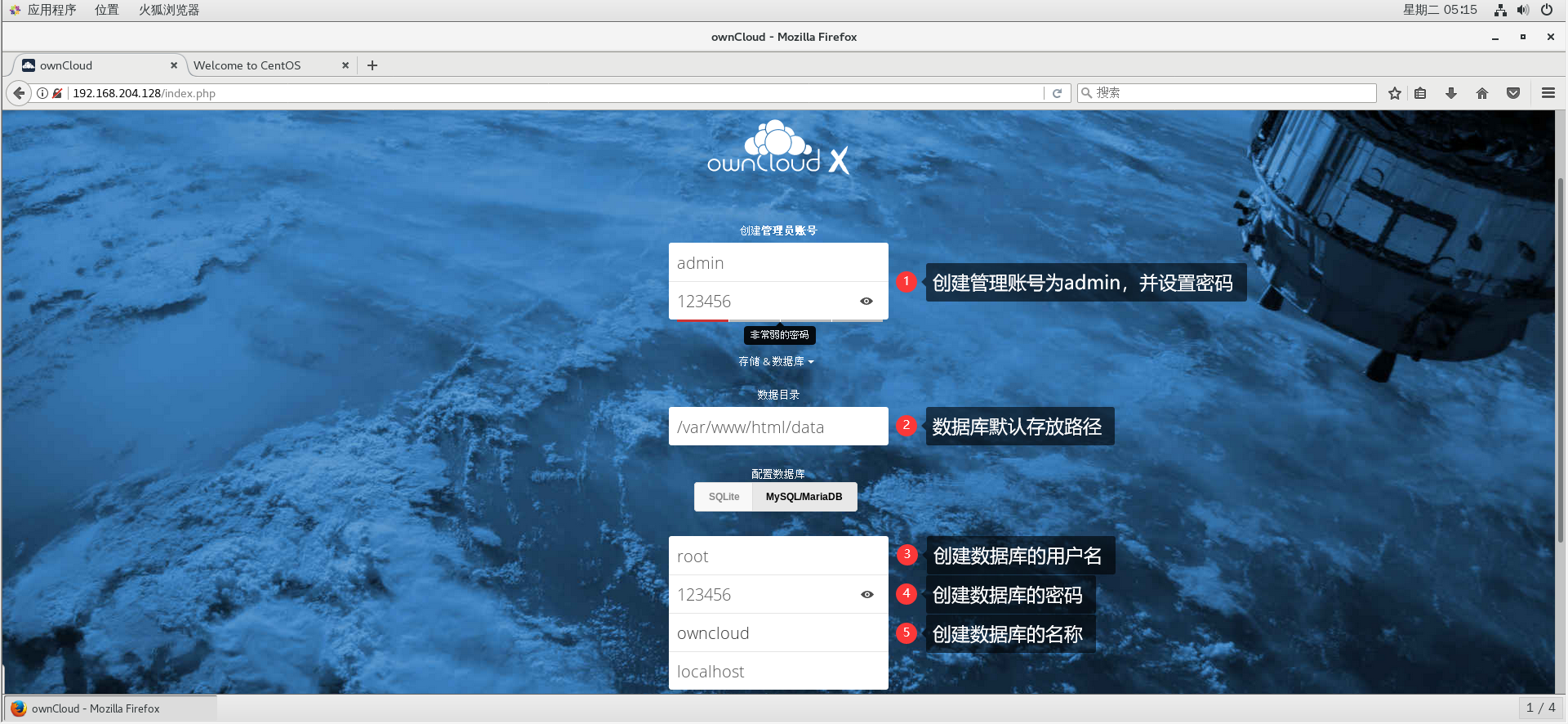Image resolution: width=1568 pixels, height=724 pixels.
Task: Maximize the Firefox window
Action: coord(1522,37)
